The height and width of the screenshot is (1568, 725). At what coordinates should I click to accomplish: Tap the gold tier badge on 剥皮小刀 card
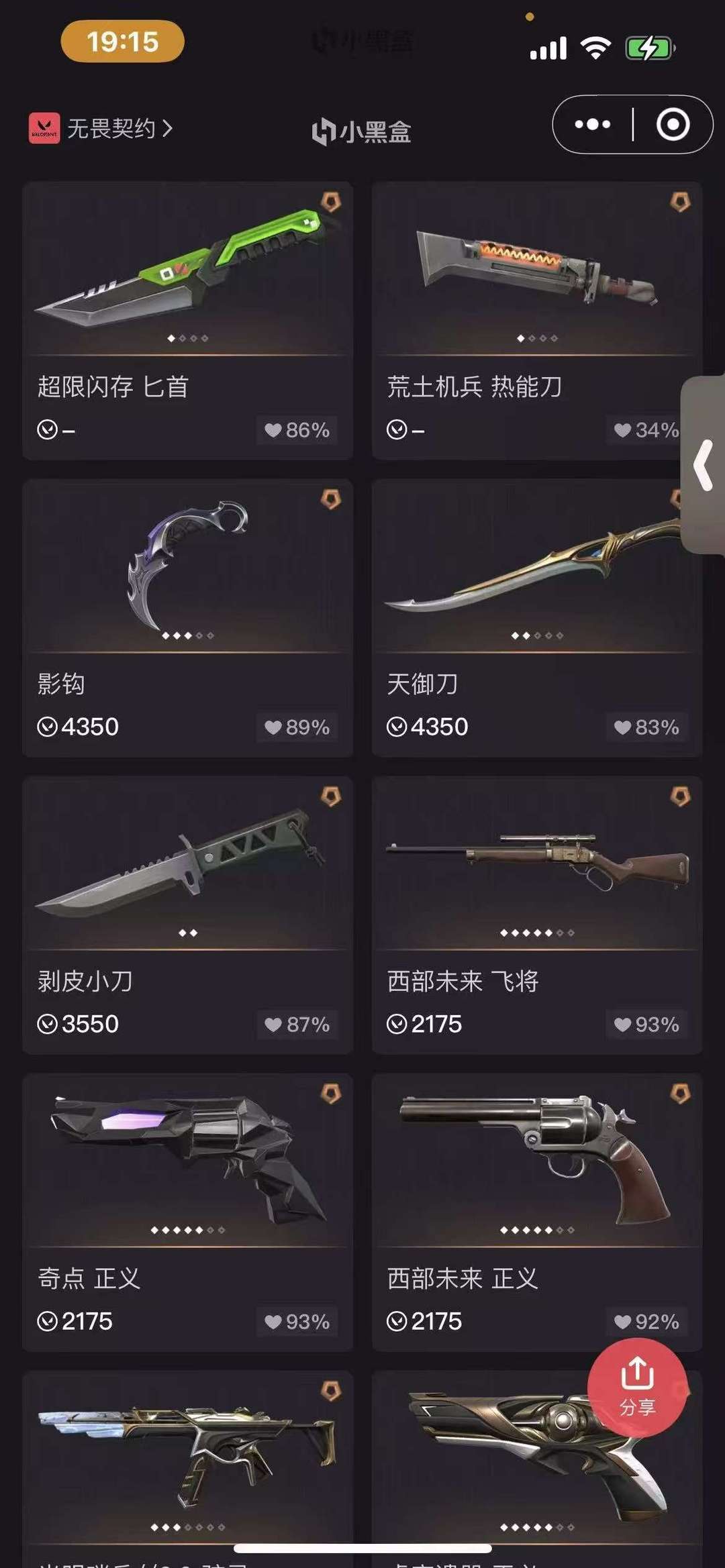tap(331, 796)
